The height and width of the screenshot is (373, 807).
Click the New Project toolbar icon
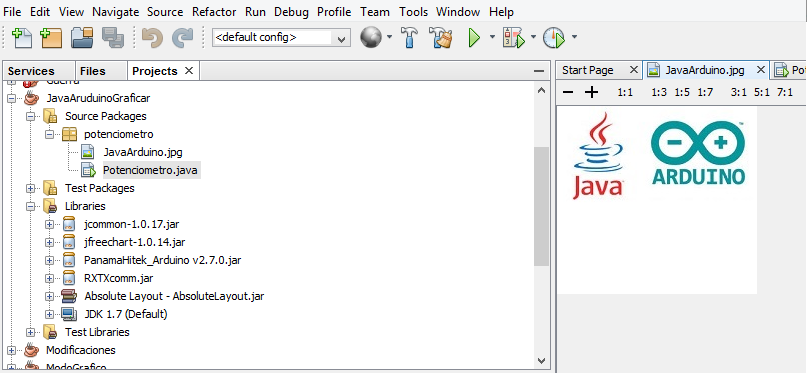click(x=50, y=38)
